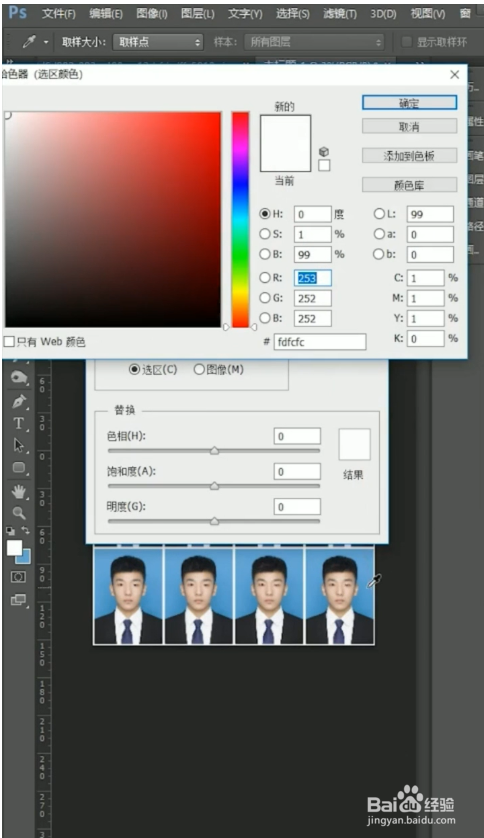Open the 编辑(E) menu

coord(106,13)
